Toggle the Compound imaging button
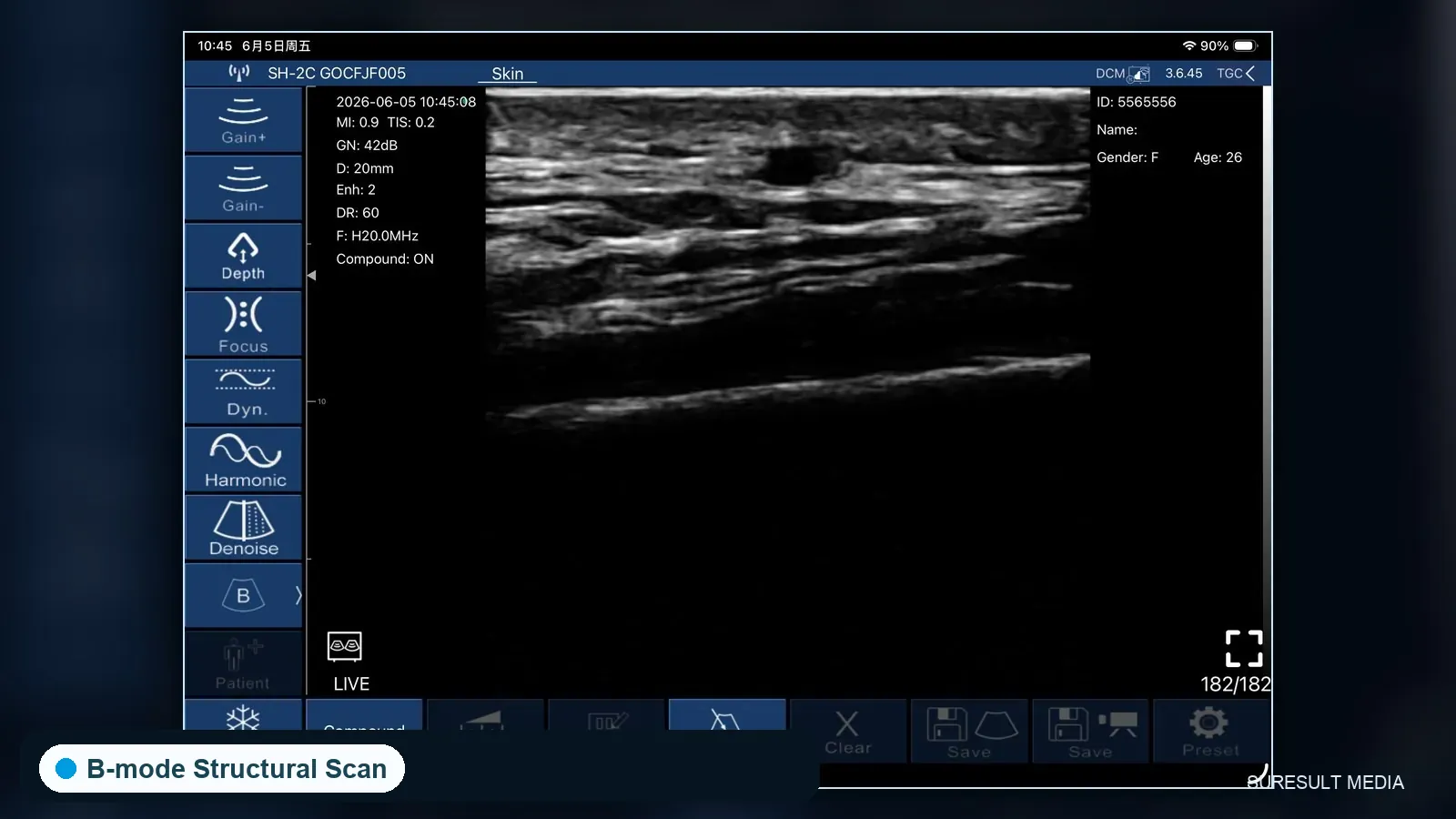This screenshot has width=1456, height=819. pos(364,715)
